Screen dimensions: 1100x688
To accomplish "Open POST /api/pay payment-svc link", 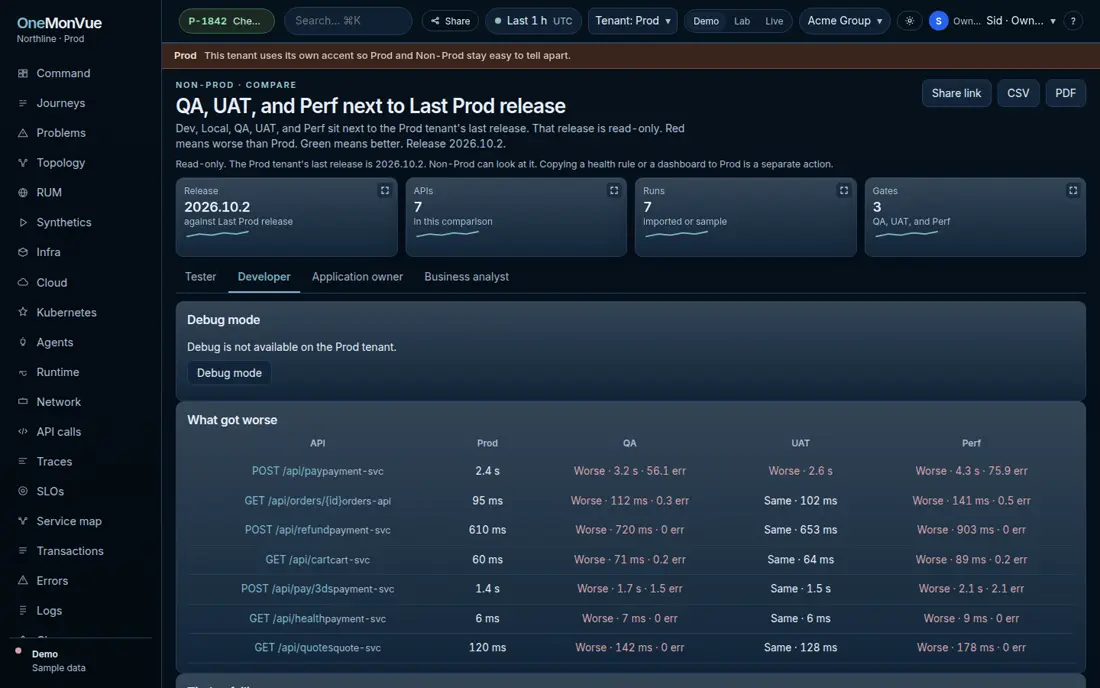I will pyautogui.click(x=318, y=471).
